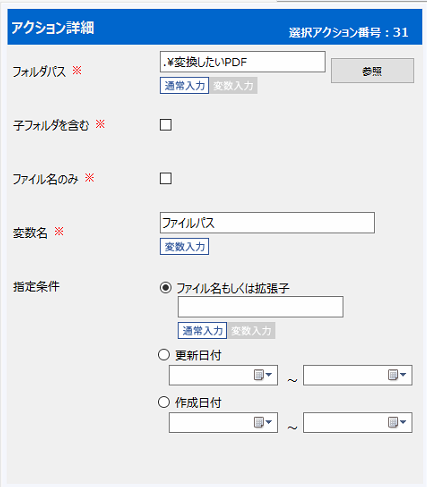
Task: Focus the フォルダパス text field
Action: pyautogui.click(x=243, y=62)
